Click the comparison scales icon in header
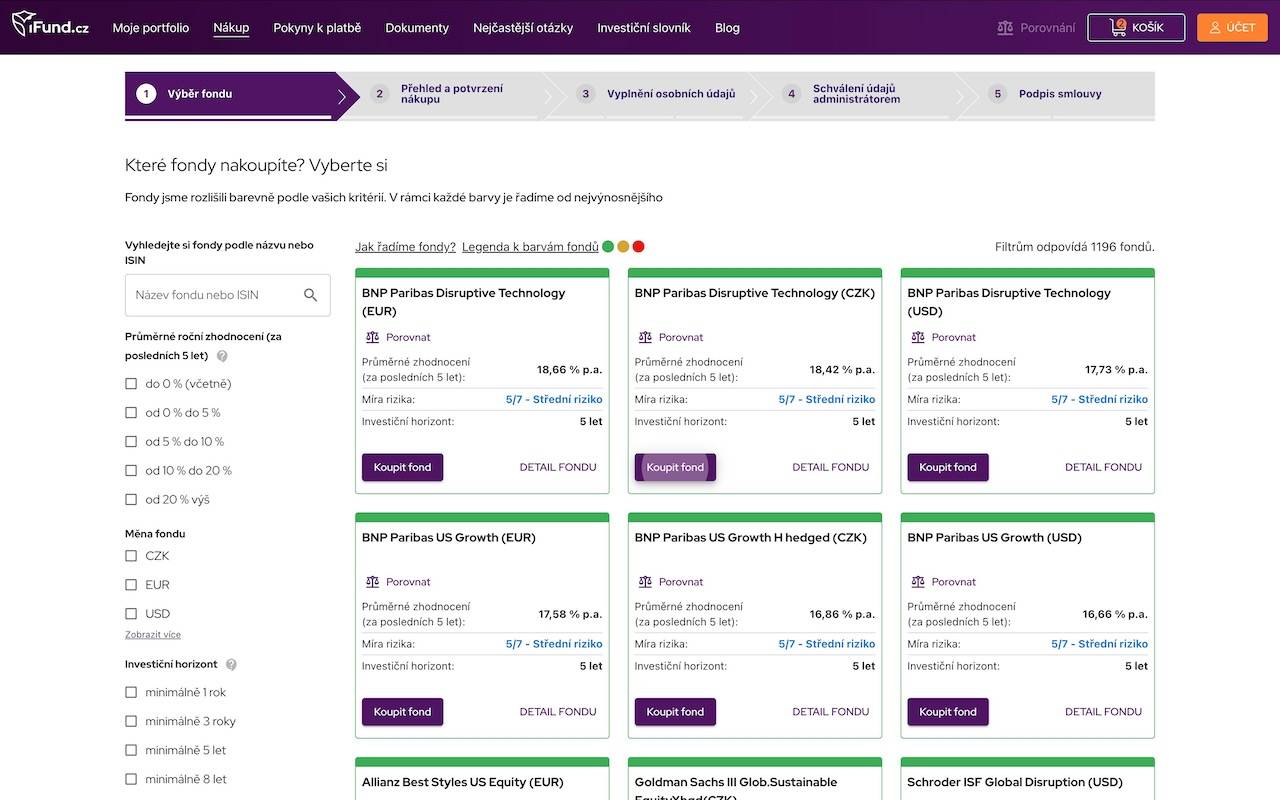Screen dimensions: 1280x800 pyautogui.click(x=1005, y=28)
